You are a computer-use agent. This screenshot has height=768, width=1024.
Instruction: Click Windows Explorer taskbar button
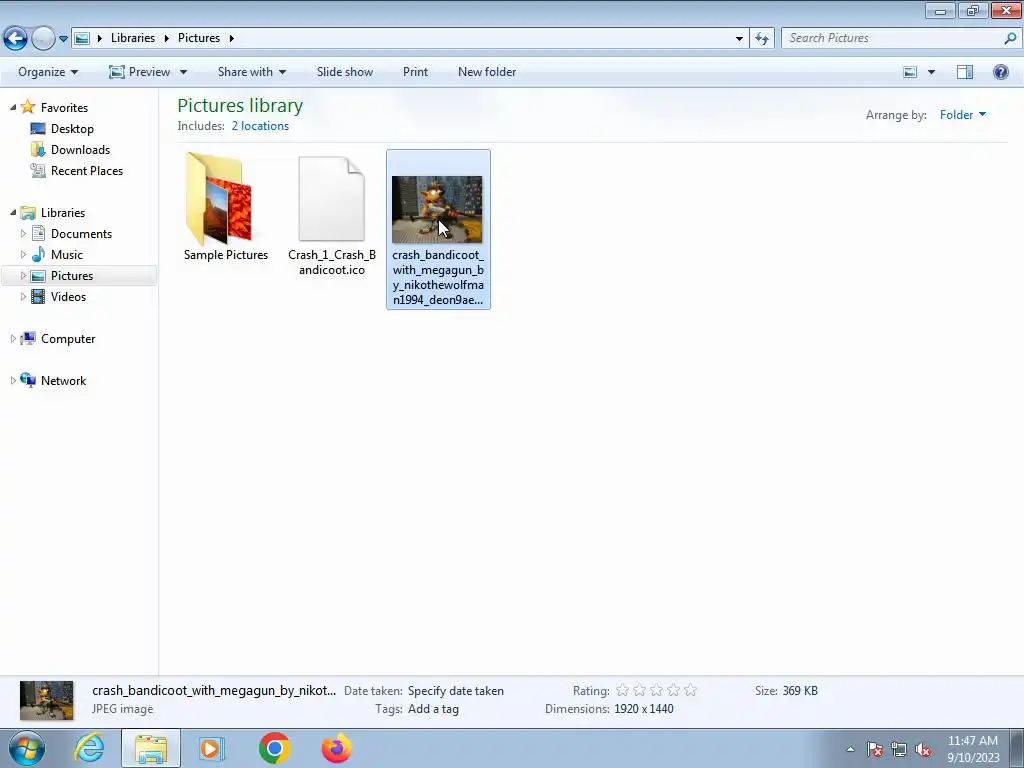(x=151, y=748)
